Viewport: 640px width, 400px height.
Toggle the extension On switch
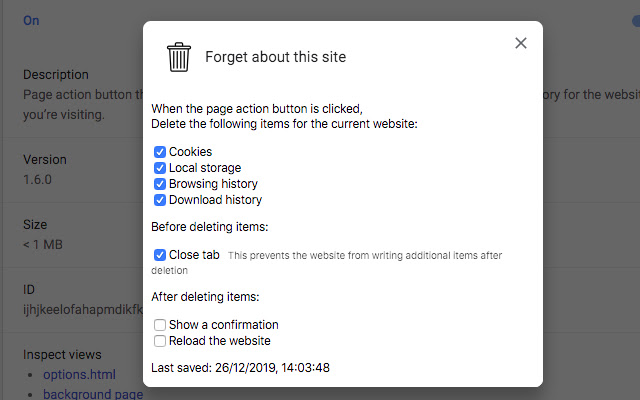click(x=632, y=20)
